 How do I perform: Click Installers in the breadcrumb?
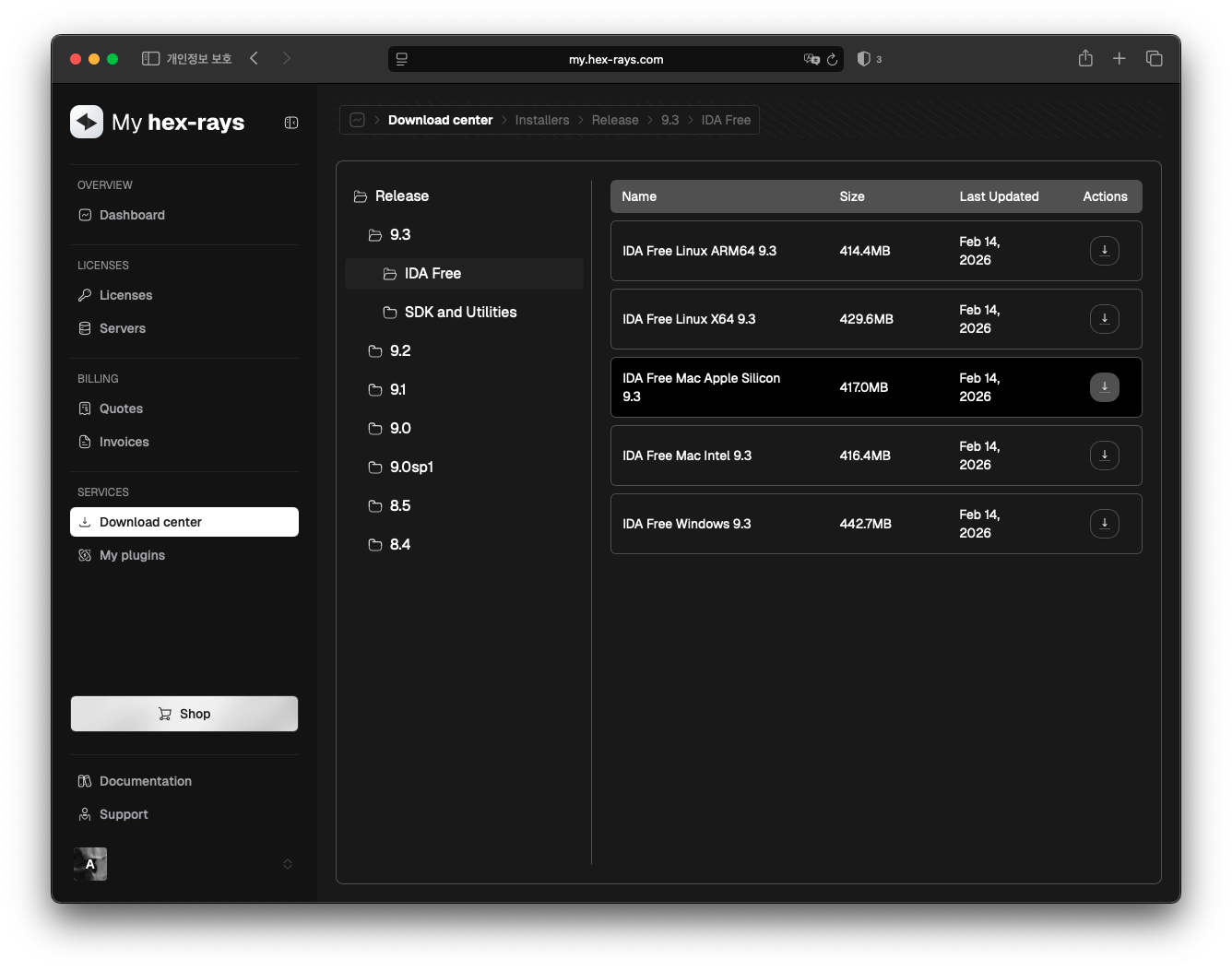click(x=541, y=120)
